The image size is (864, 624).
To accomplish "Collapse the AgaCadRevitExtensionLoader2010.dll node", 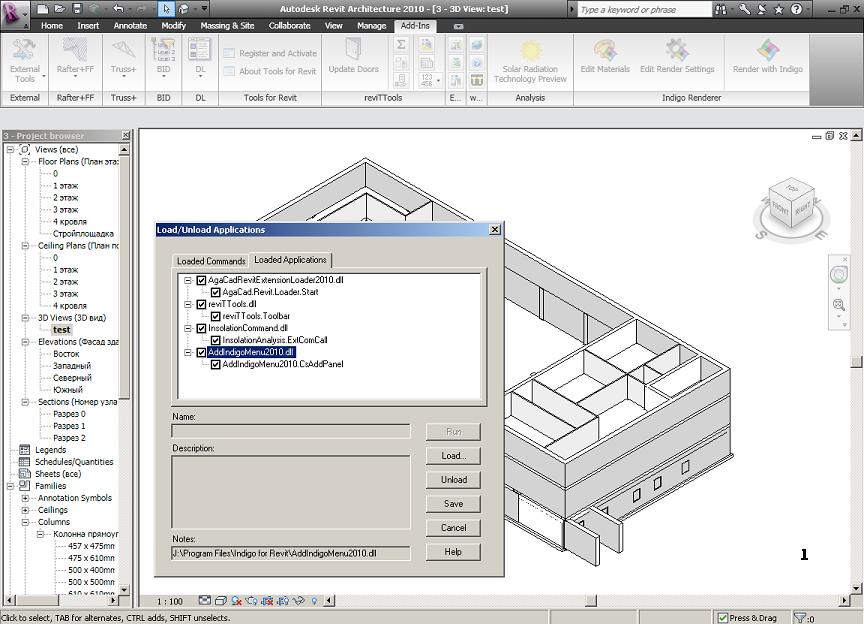I will (x=187, y=281).
